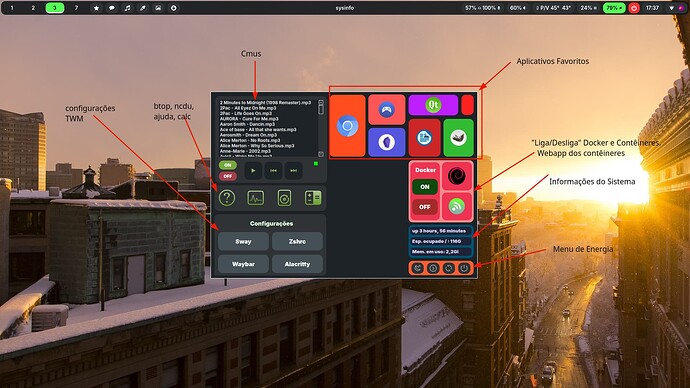Switch to workspace 1
The image size is (690, 388).
pos(12,8)
